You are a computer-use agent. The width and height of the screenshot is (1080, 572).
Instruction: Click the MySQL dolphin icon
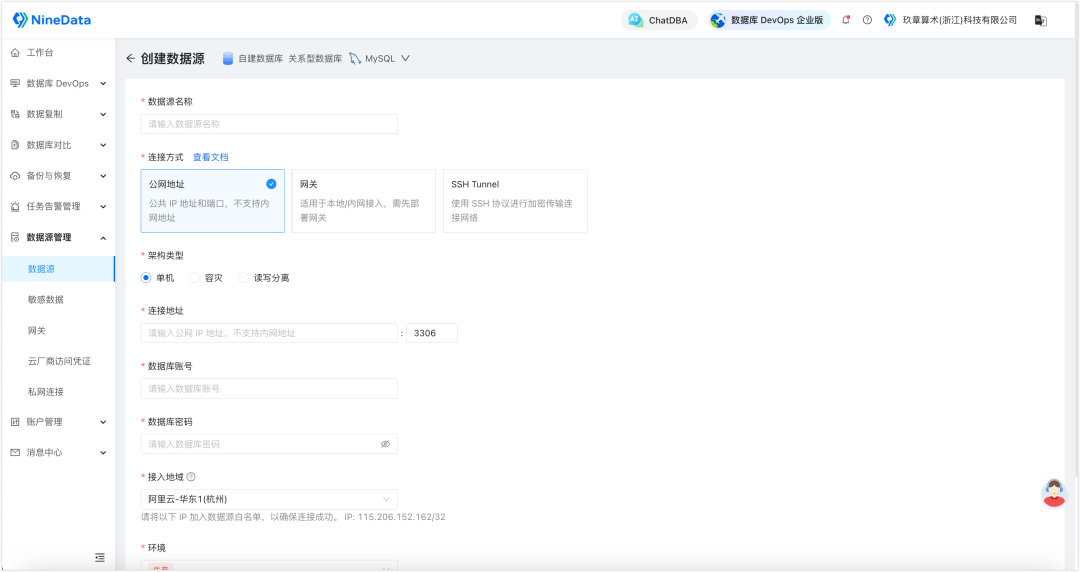(x=355, y=59)
